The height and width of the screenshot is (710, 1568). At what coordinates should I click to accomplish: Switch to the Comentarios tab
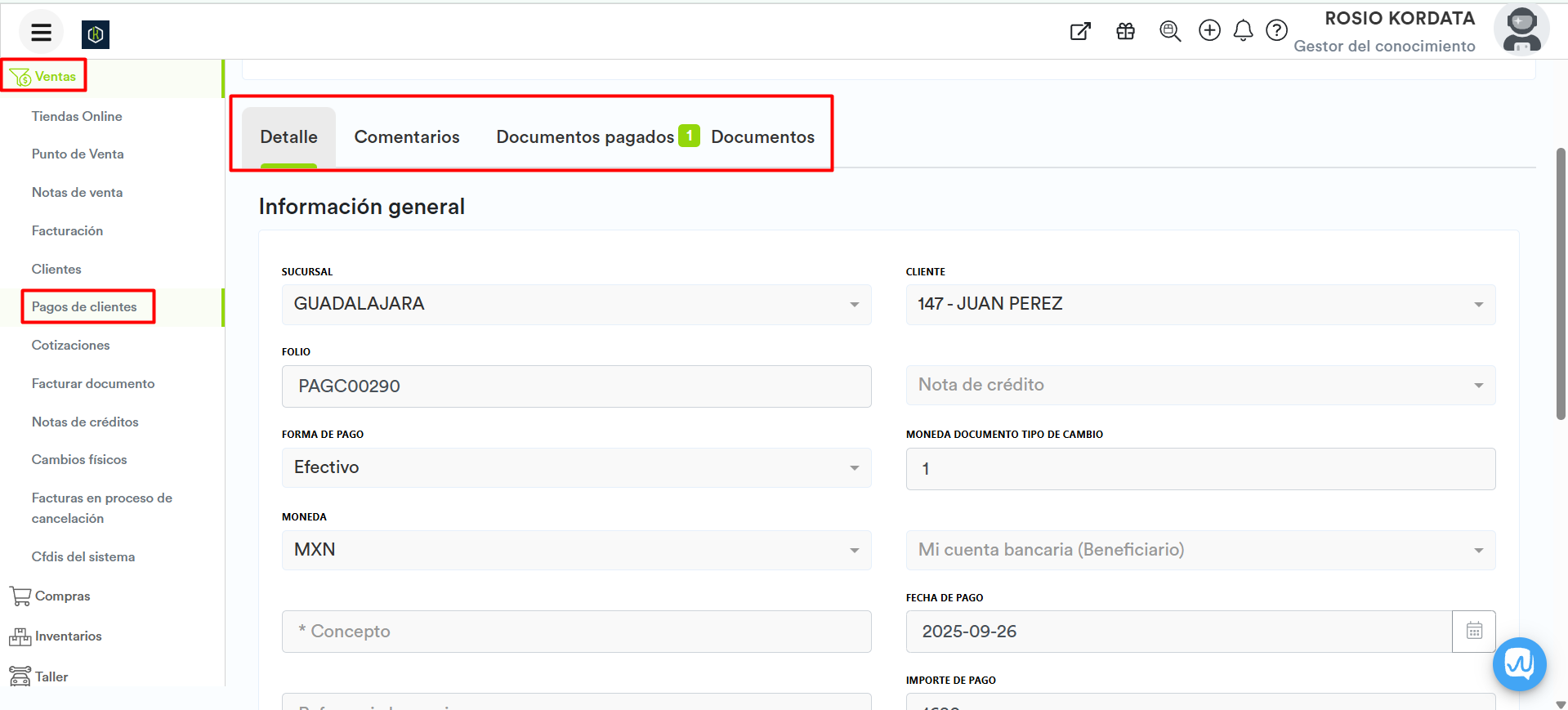point(407,137)
